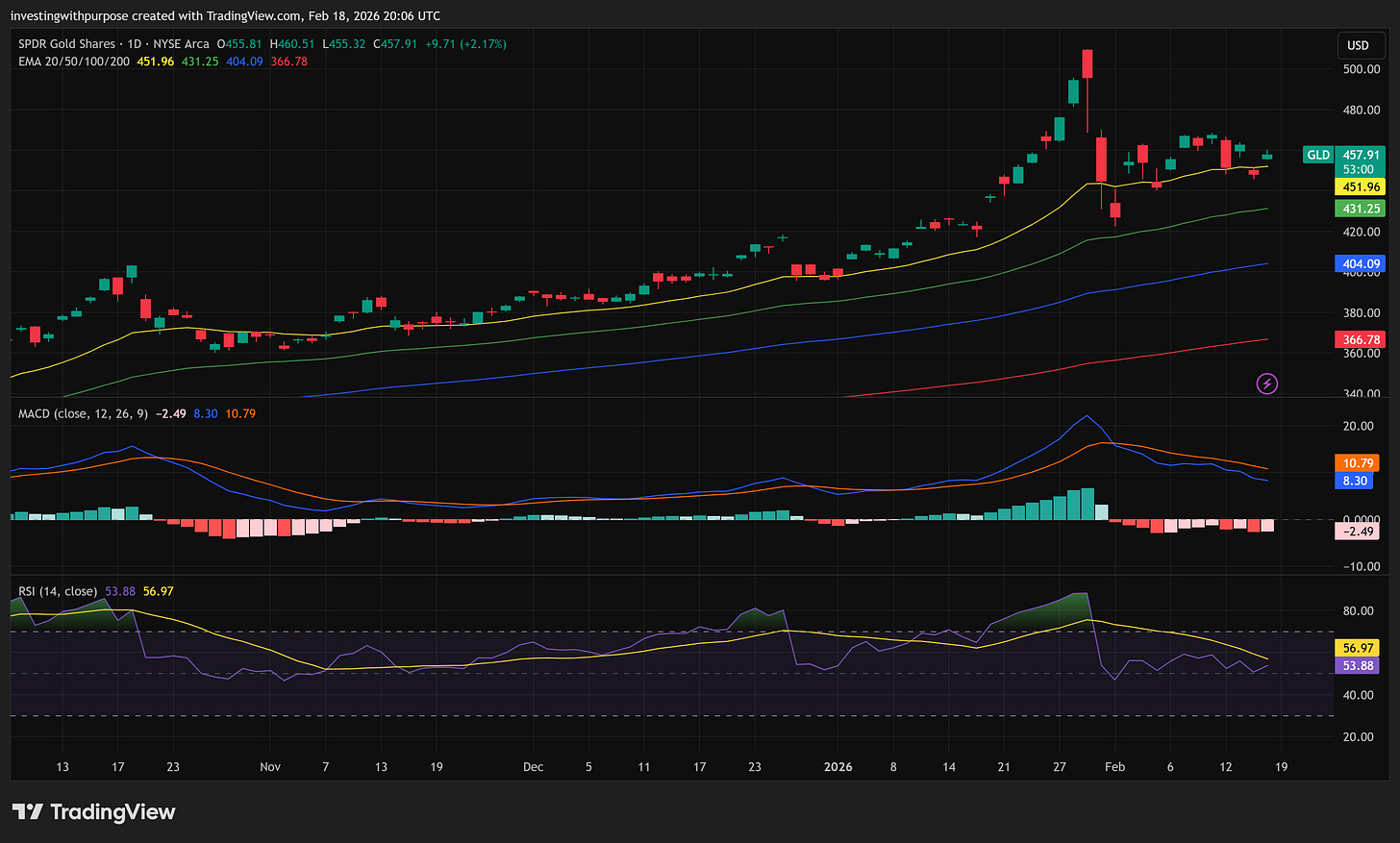1400x843 pixels.
Task: Click the green GLD symbol tag
Action: (x=1317, y=155)
